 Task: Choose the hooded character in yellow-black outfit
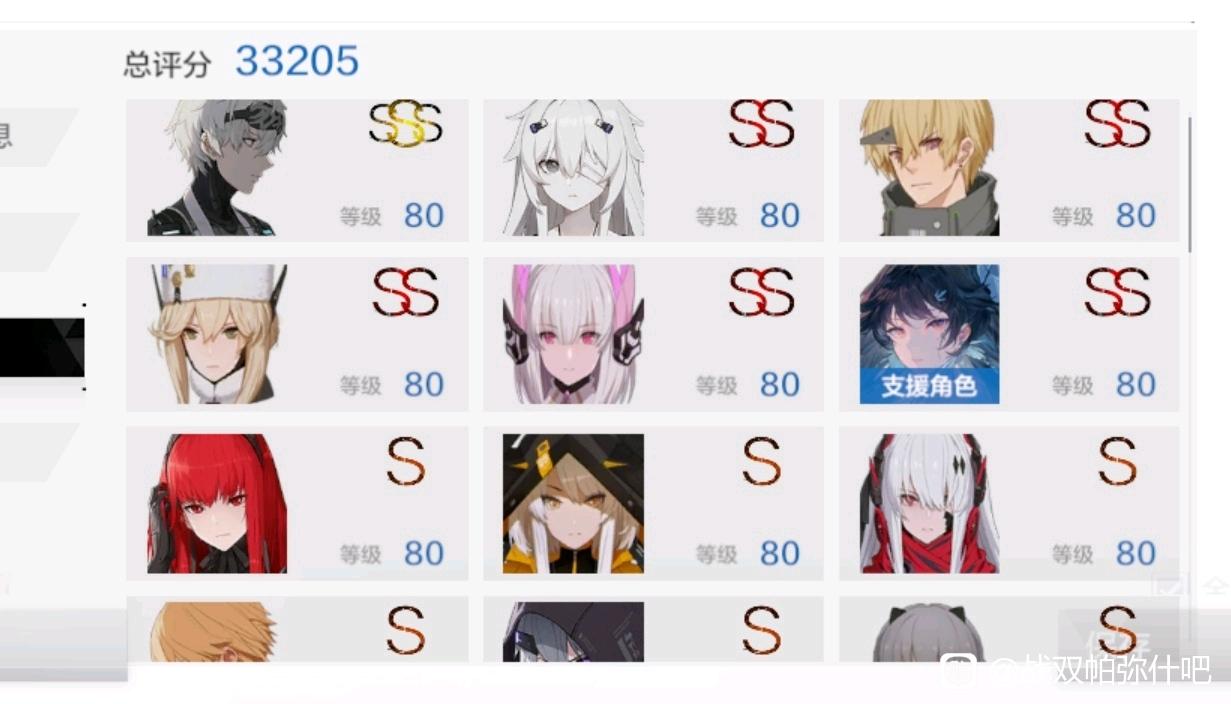point(573,503)
